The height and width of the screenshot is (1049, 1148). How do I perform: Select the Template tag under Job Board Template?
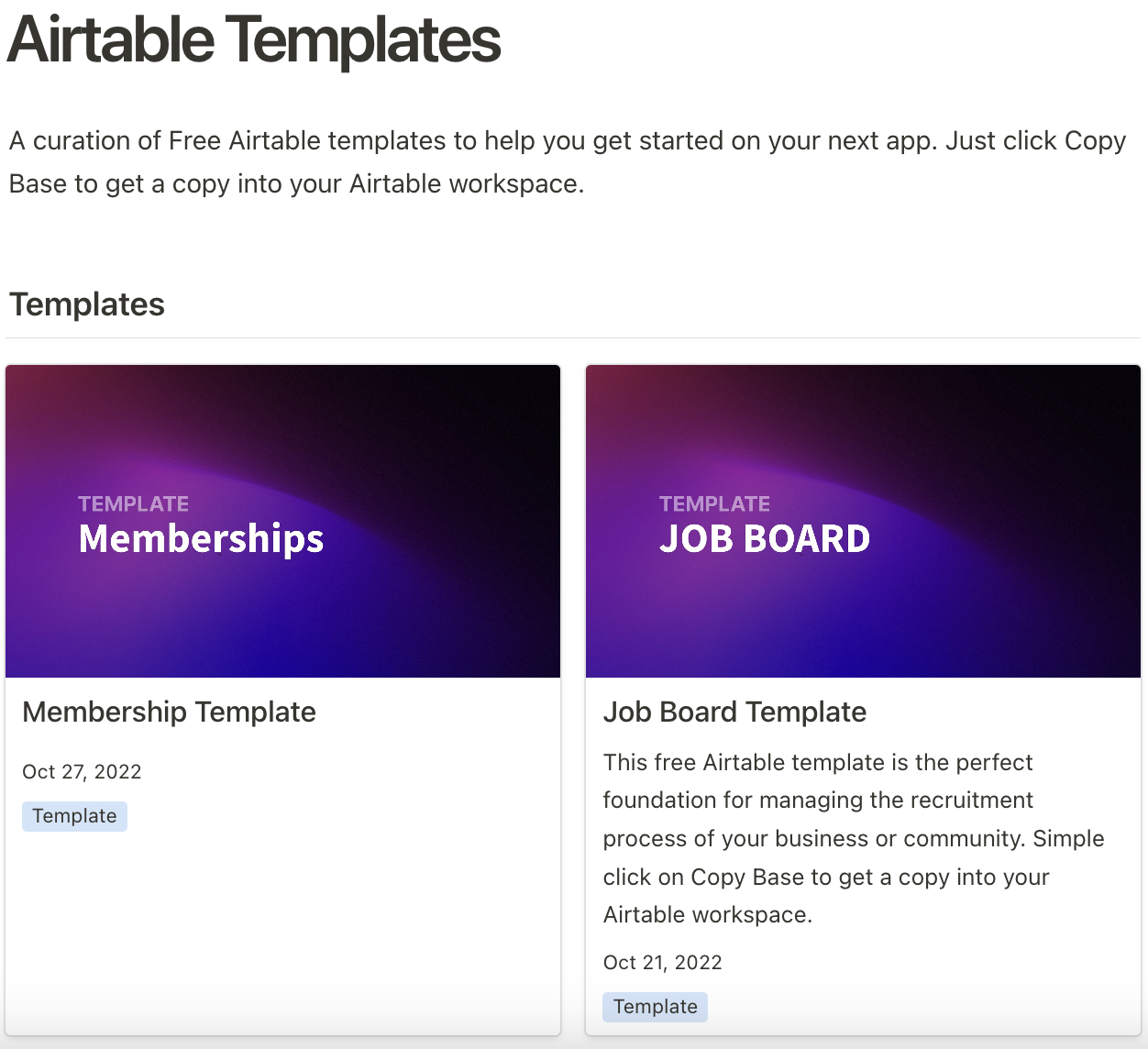[655, 1006]
